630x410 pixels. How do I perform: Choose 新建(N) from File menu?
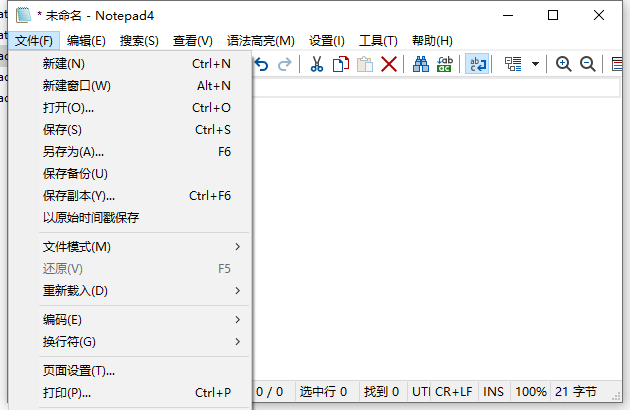point(130,64)
